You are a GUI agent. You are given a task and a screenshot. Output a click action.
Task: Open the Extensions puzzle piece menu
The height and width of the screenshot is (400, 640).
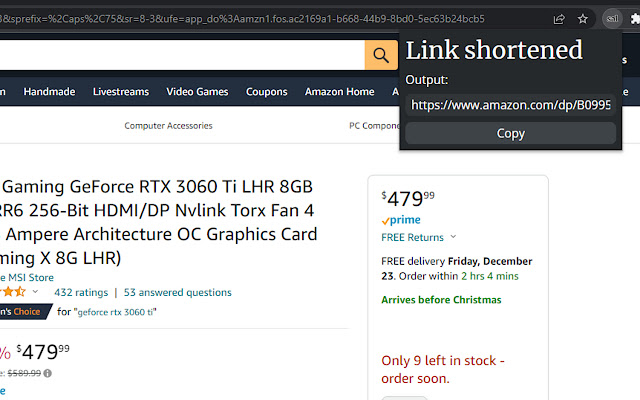(x=633, y=18)
